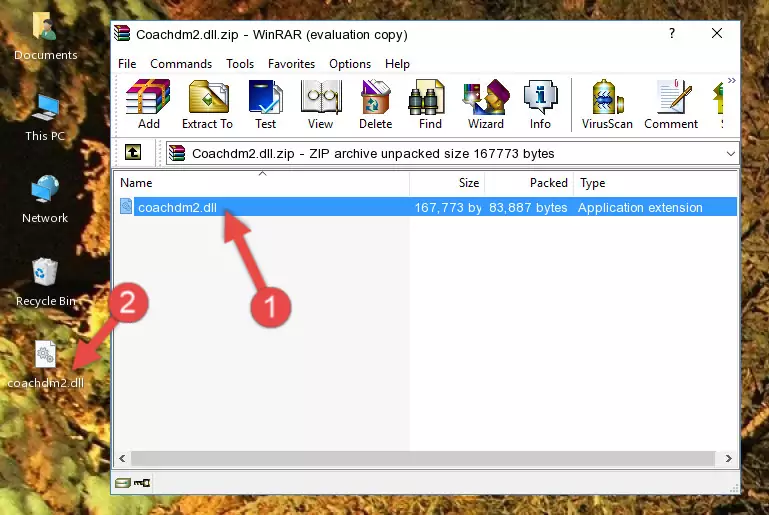The height and width of the screenshot is (515, 769).
Task: Sort by the Name column header
Action: pyautogui.click(x=262, y=183)
